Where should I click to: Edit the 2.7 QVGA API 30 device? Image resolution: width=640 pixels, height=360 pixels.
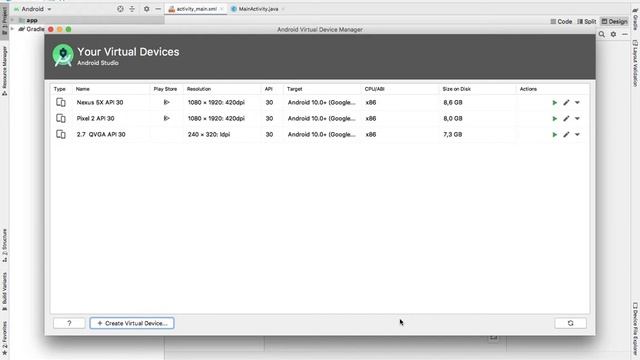[566, 134]
